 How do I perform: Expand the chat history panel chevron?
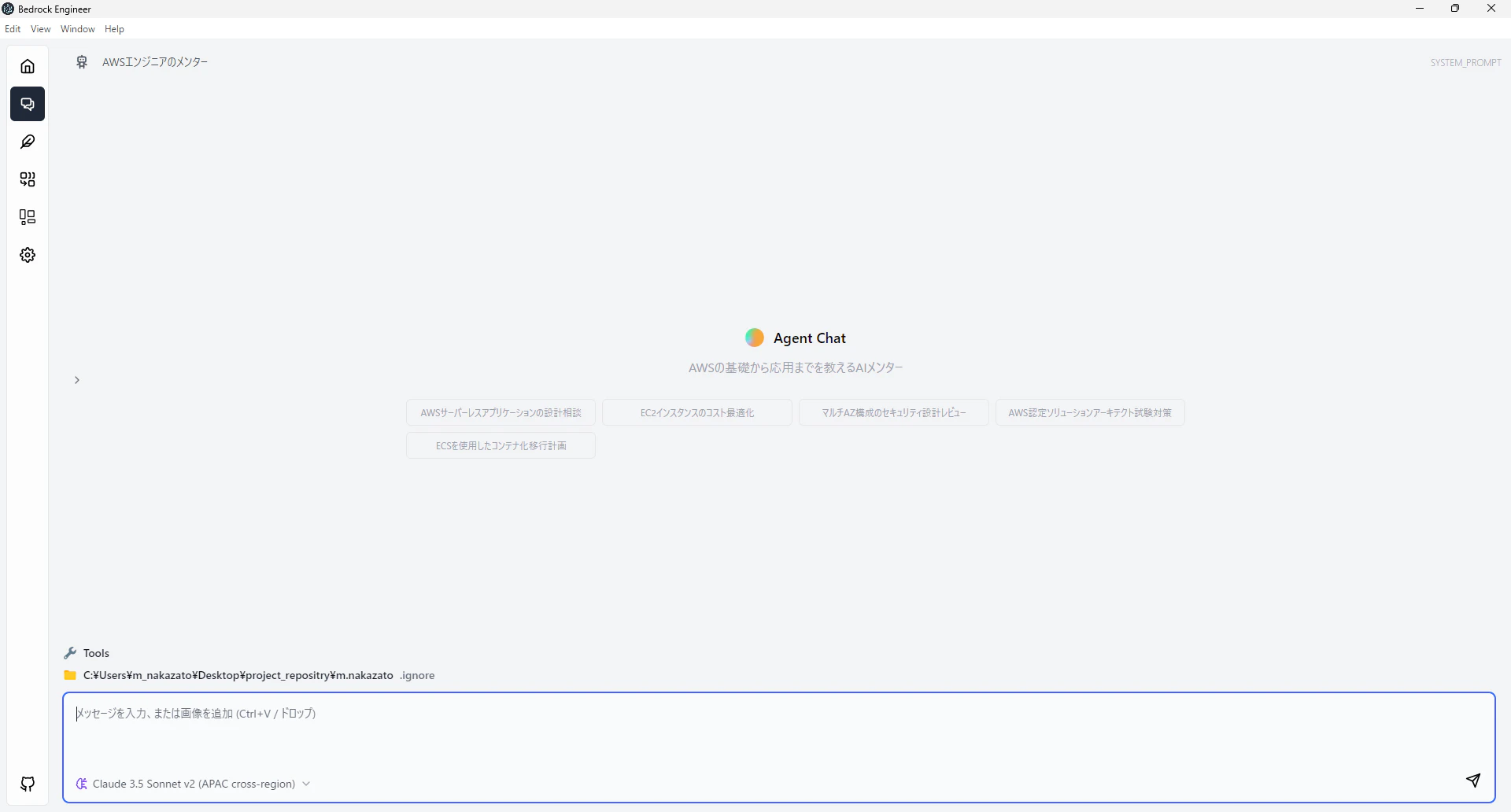(x=77, y=380)
